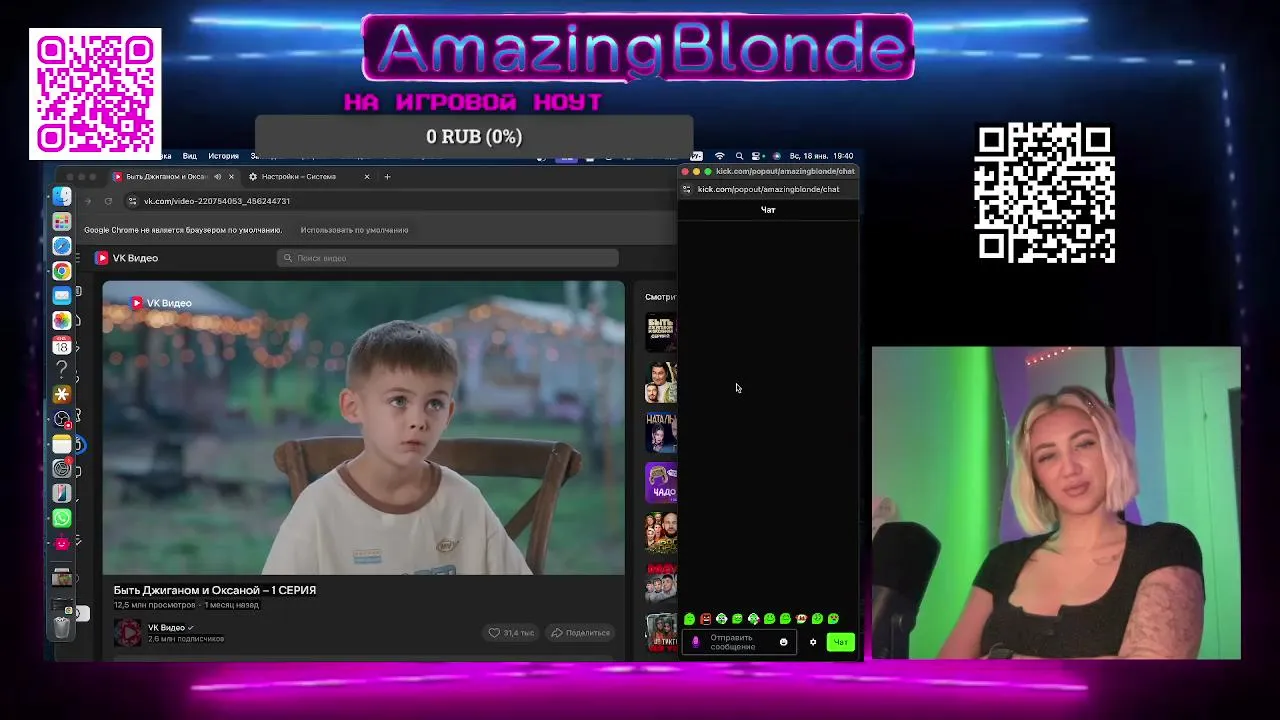Open WhatsApp from the Dock
Image resolution: width=1280 pixels, height=720 pixels.
[62, 518]
